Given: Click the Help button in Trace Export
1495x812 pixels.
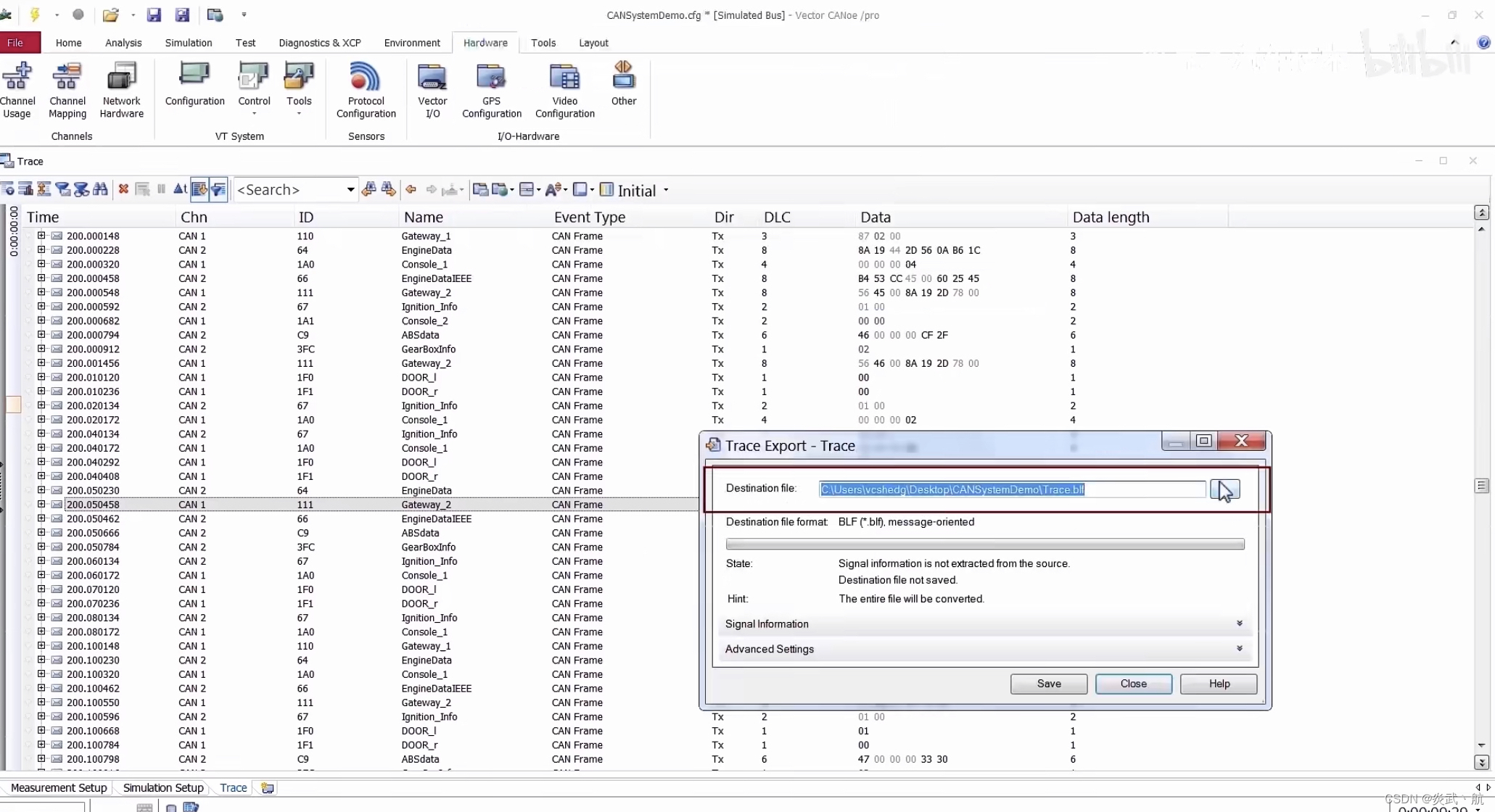Looking at the screenshot, I should click(x=1219, y=684).
